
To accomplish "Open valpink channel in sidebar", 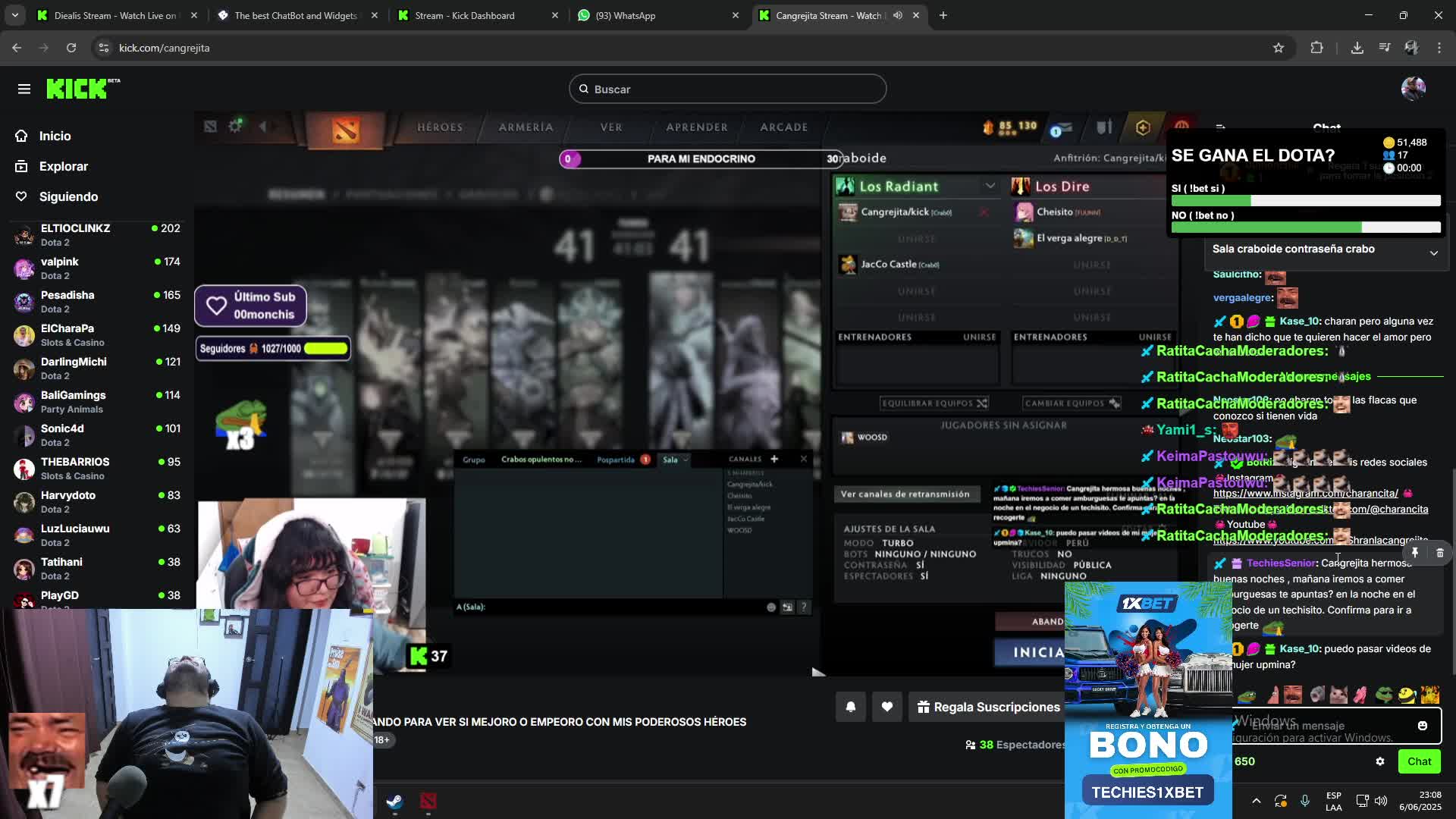I will [97, 268].
